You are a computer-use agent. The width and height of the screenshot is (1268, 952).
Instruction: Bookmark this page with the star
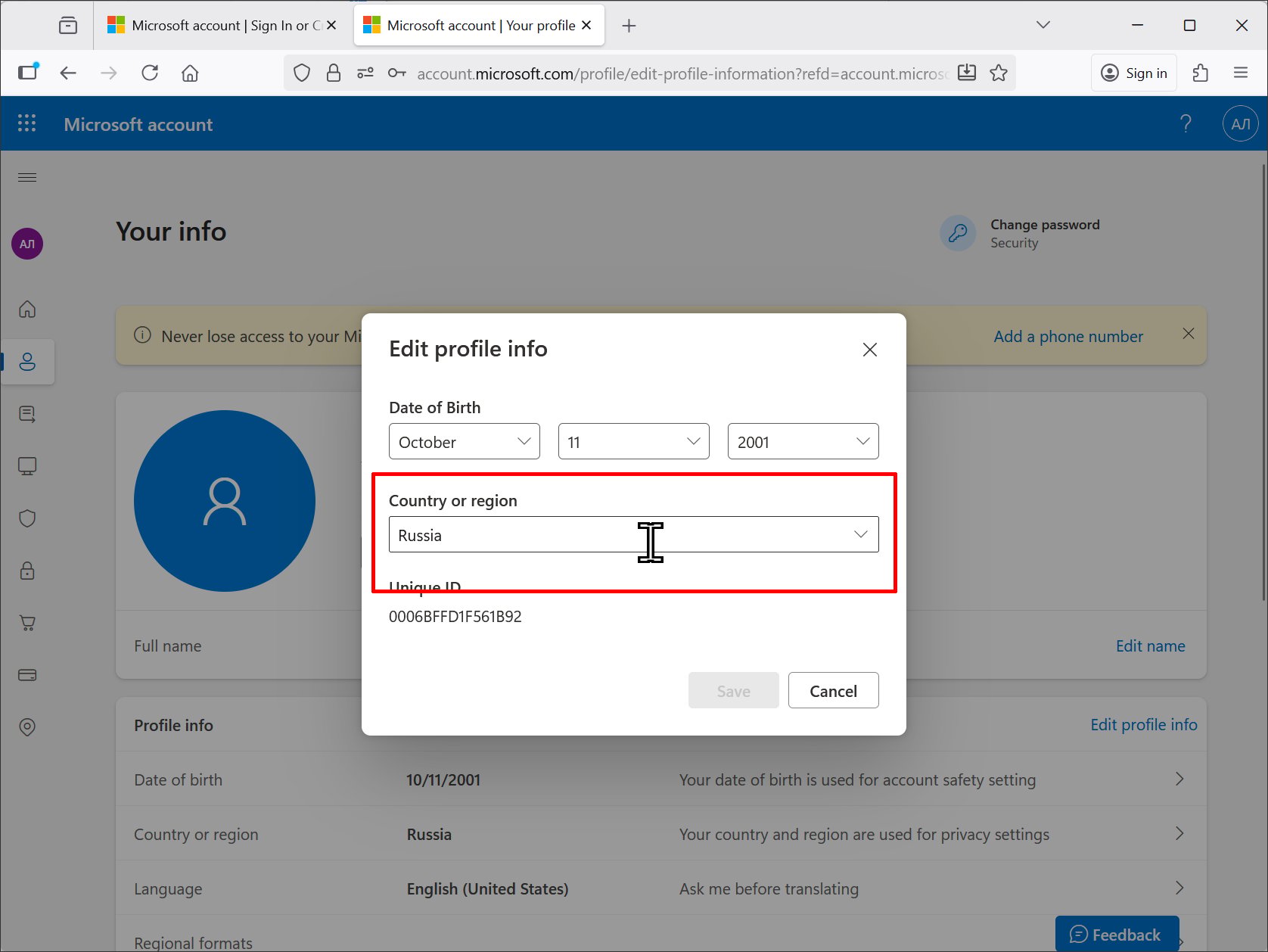click(999, 73)
